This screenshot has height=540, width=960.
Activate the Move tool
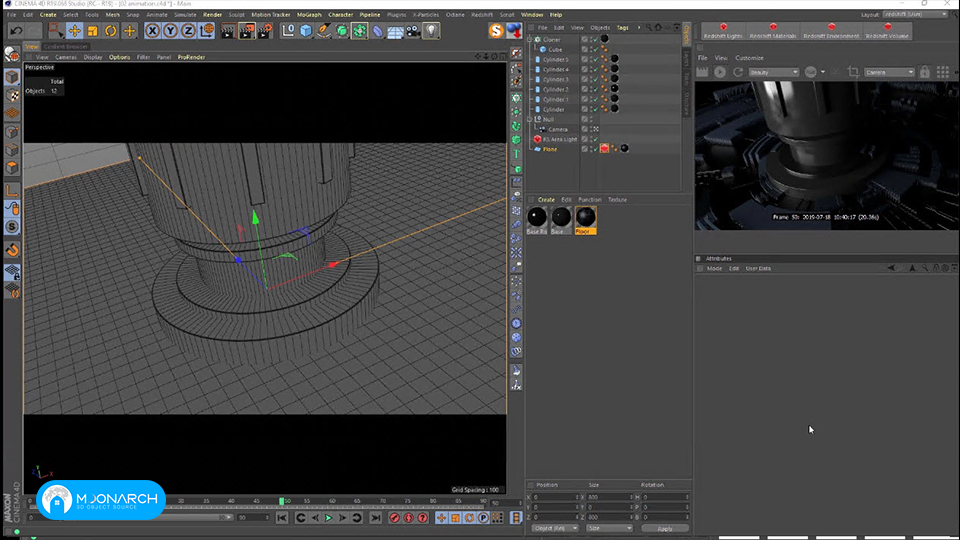(75, 31)
